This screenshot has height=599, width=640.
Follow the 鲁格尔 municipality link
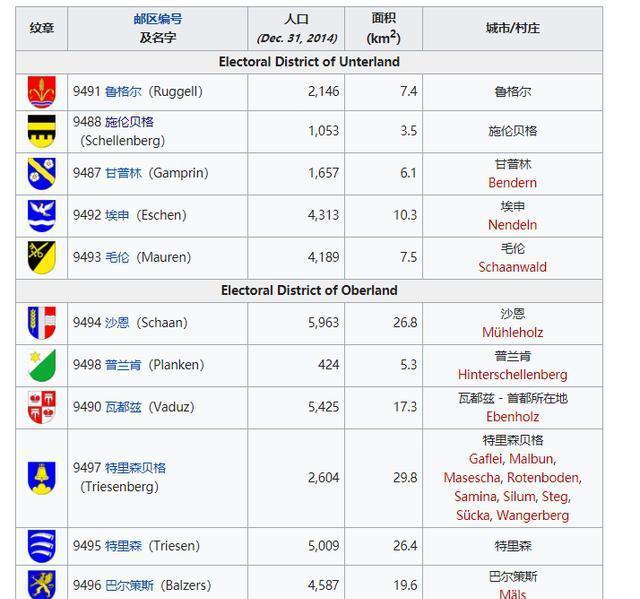pos(123,92)
